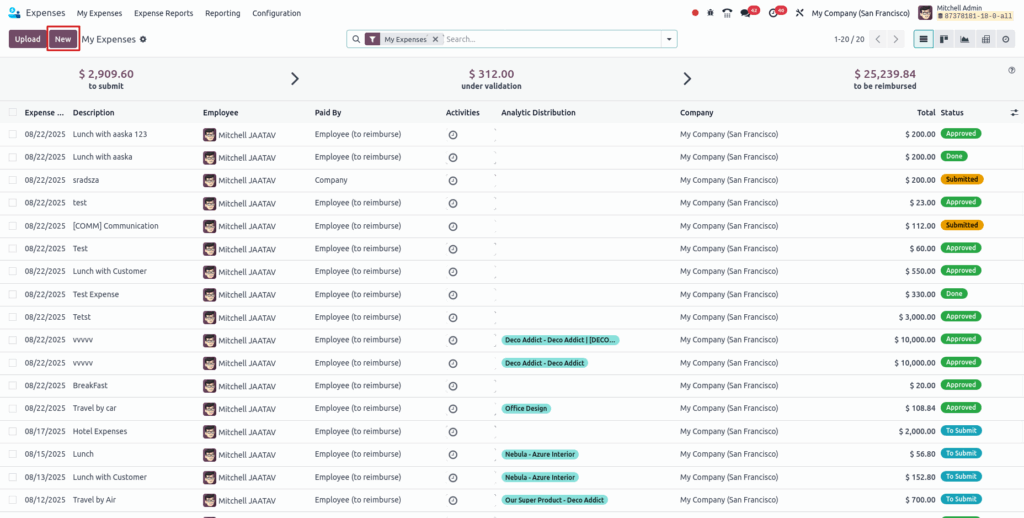
Task: Remove the My Expenses search filter
Action: click(x=436, y=39)
